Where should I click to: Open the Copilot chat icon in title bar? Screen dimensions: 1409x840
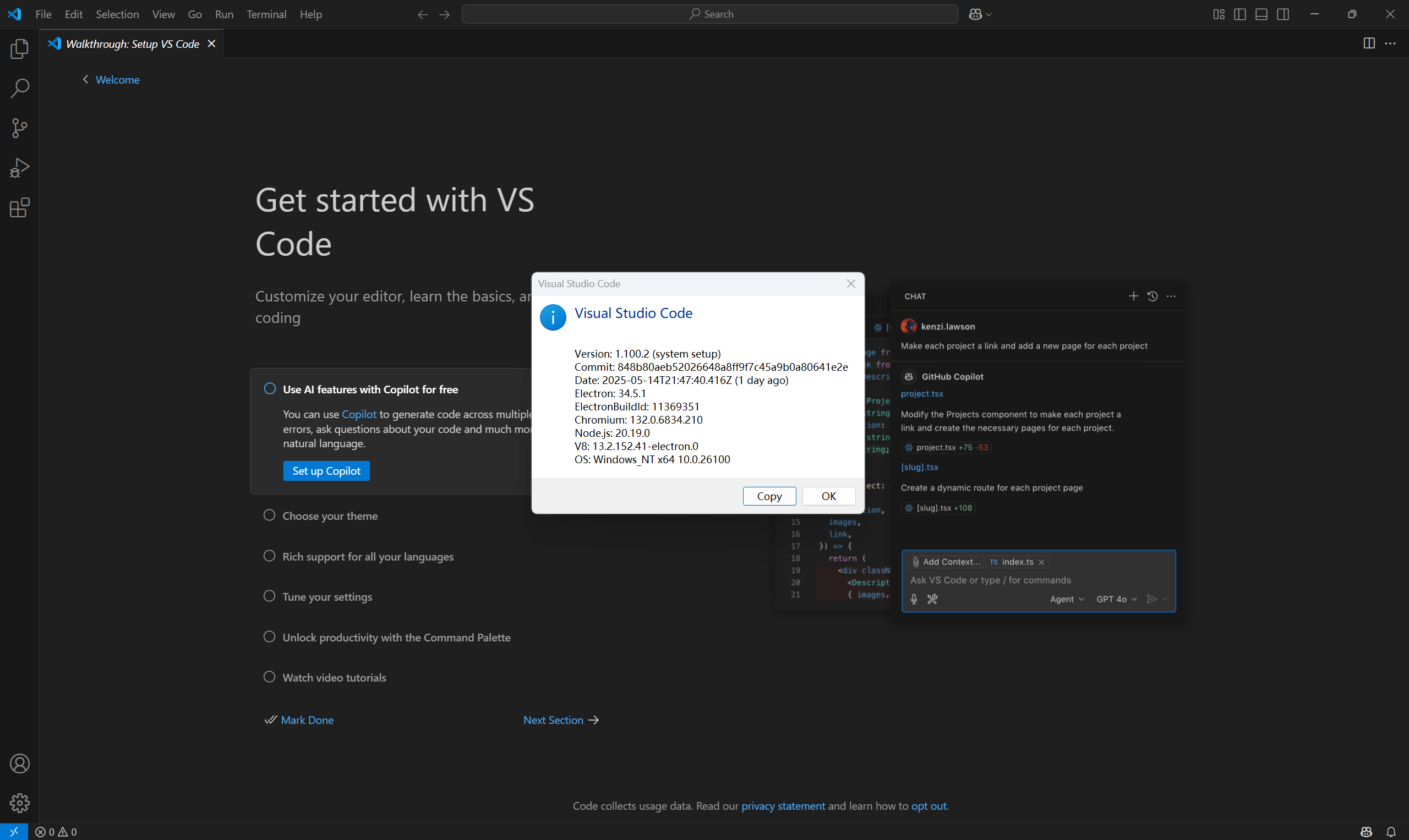(x=975, y=14)
